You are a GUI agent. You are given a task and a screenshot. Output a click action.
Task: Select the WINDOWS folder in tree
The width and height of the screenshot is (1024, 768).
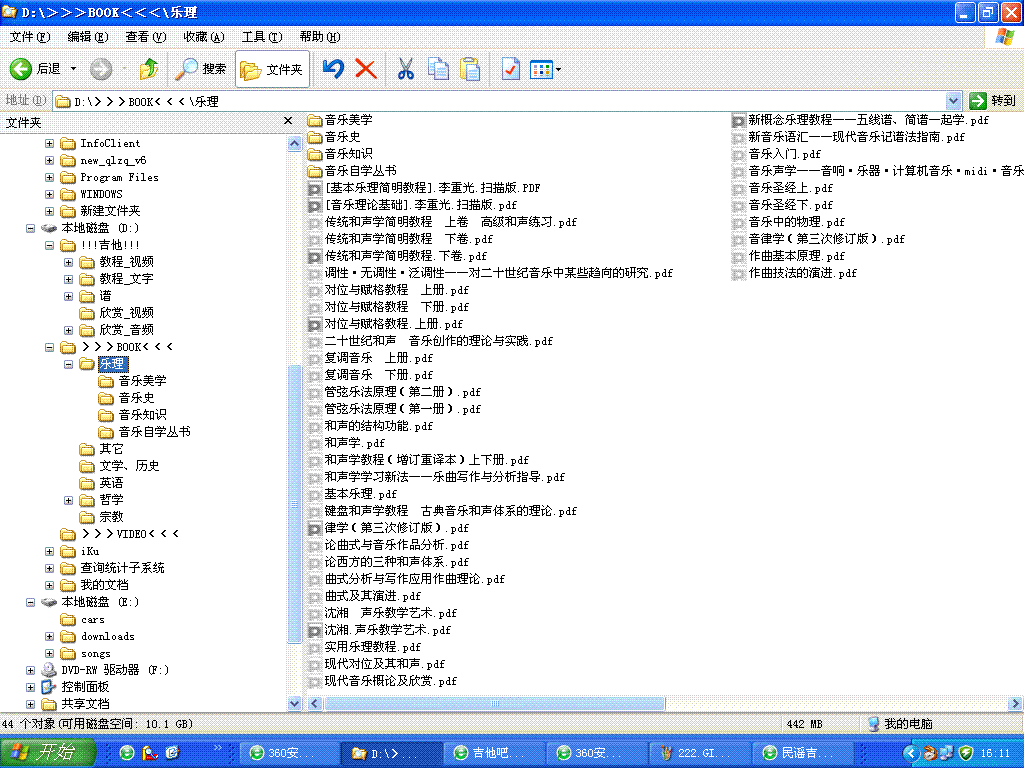(x=101, y=194)
